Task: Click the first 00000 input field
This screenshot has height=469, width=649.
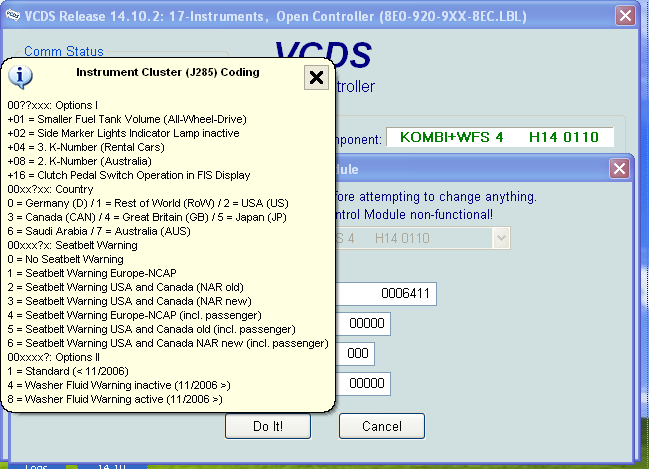Action: pos(363,323)
